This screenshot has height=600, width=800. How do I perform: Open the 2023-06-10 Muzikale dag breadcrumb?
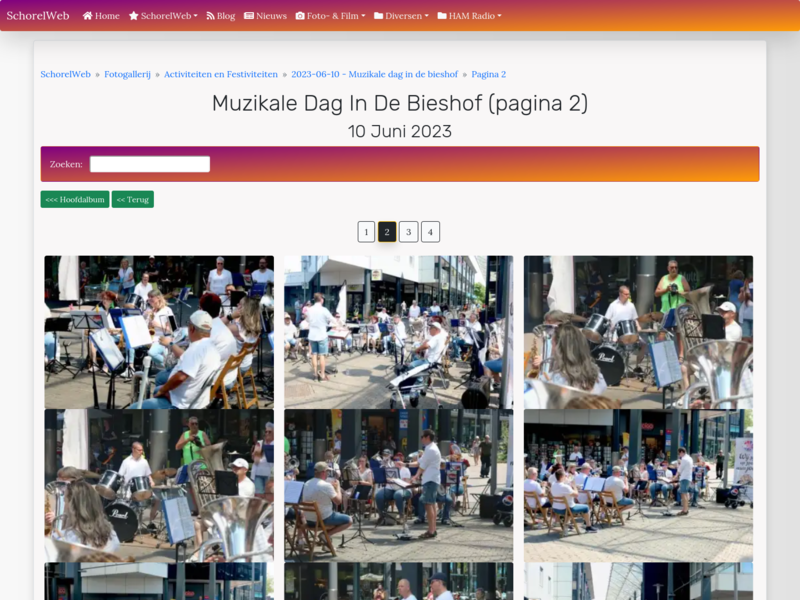coord(374,74)
